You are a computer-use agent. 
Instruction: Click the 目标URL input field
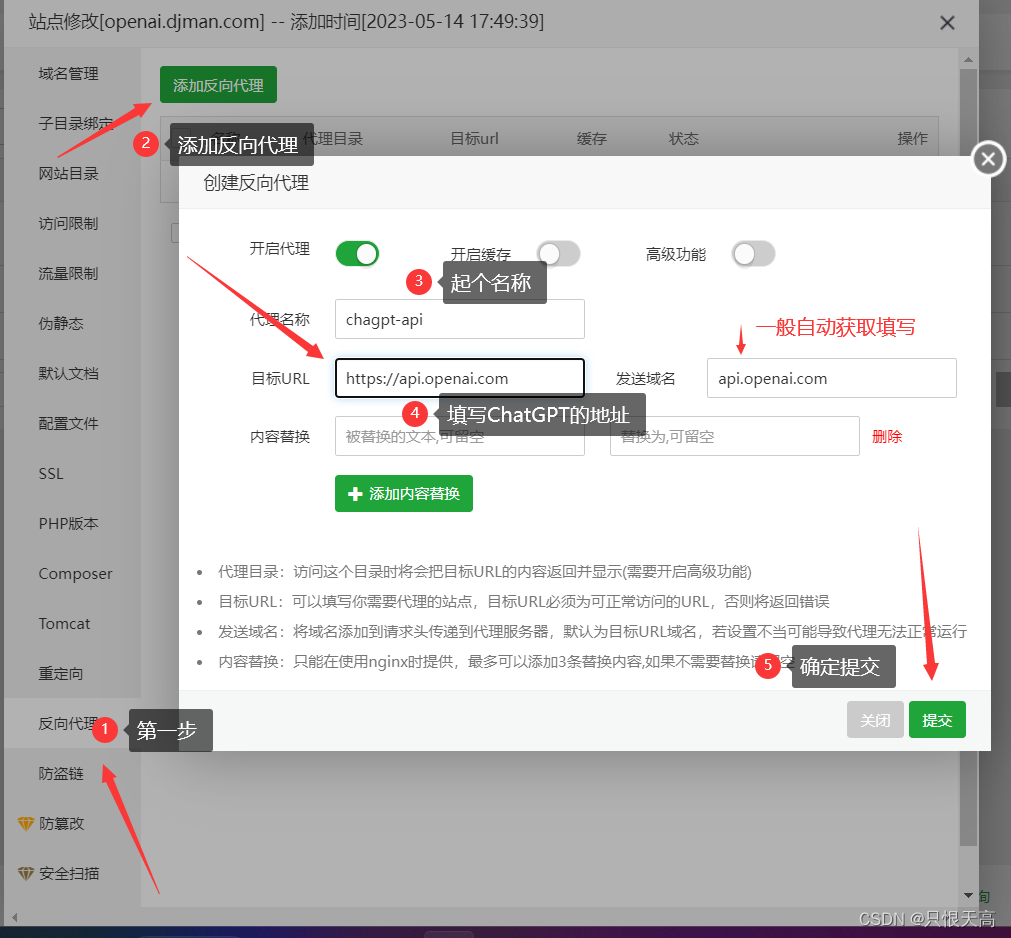pyautogui.click(x=459, y=378)
